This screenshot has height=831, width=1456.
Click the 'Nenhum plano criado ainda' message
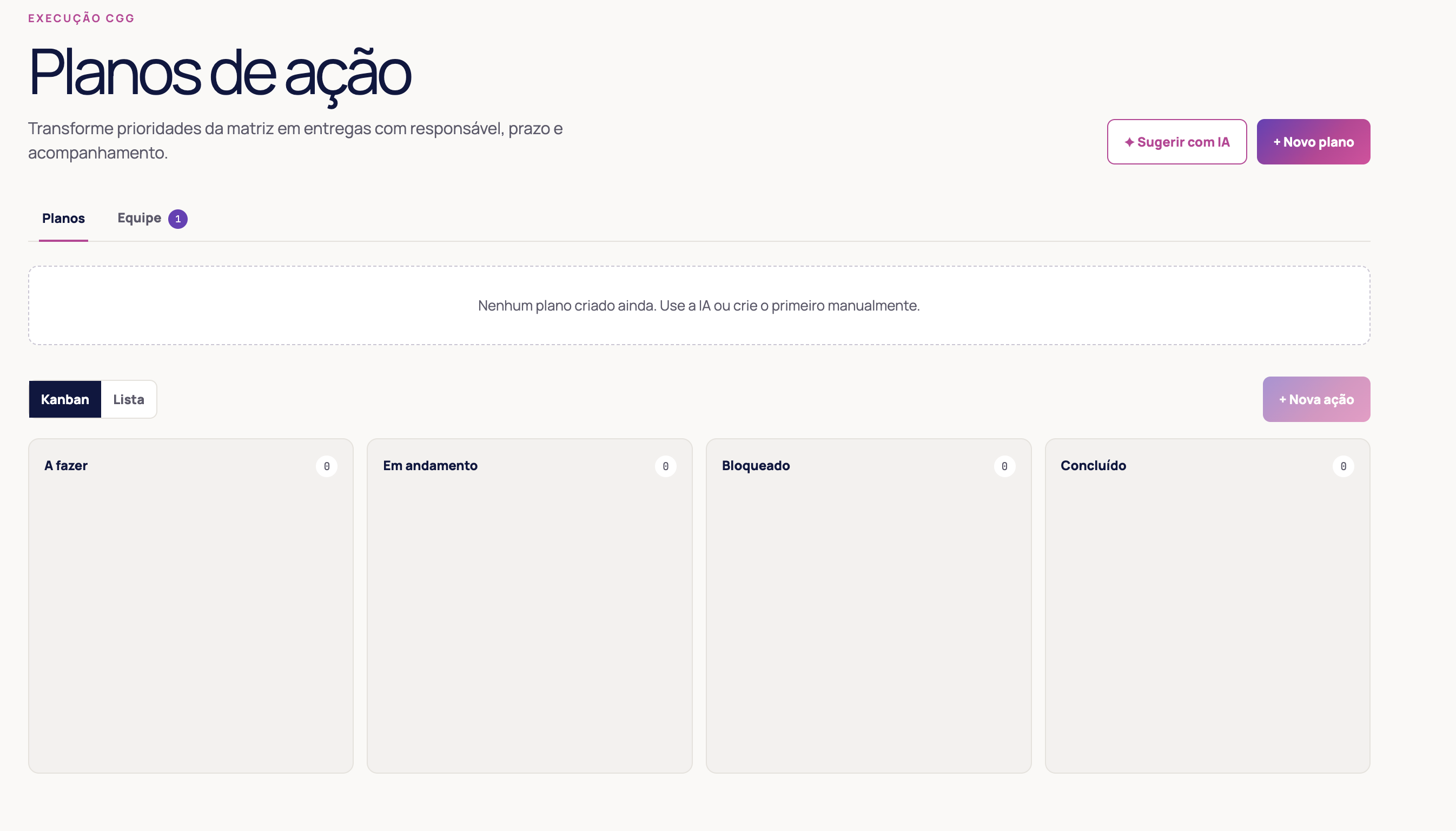699,305
